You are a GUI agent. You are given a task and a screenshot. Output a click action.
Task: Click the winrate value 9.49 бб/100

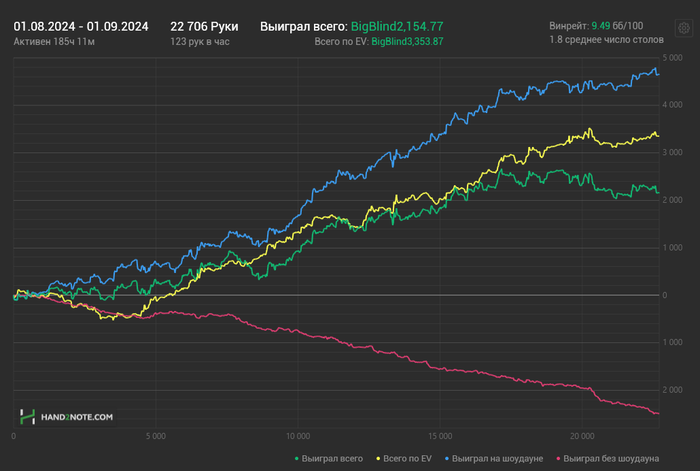617,26
